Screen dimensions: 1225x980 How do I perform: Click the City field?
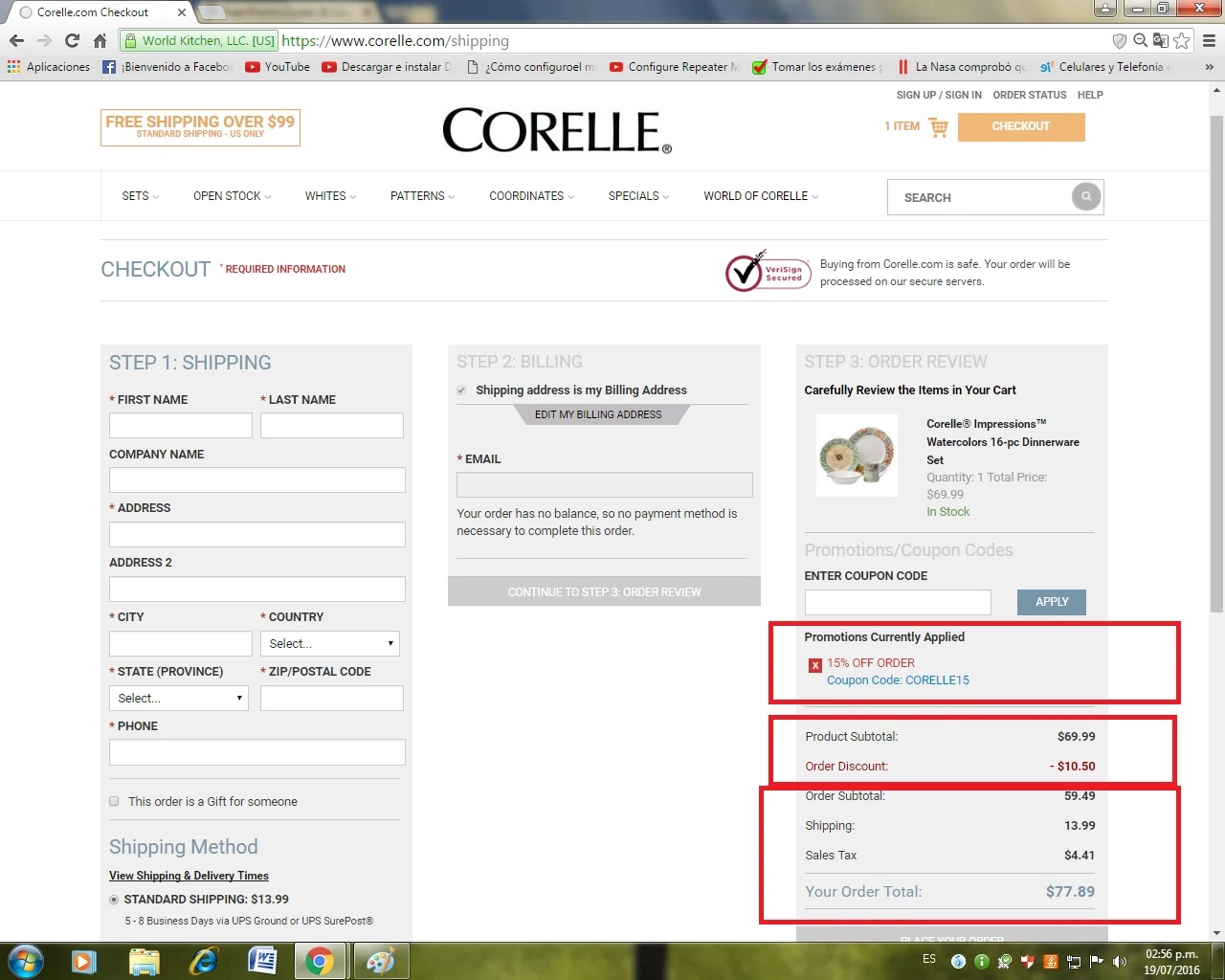pyautogui.click(x=181, y=643)
